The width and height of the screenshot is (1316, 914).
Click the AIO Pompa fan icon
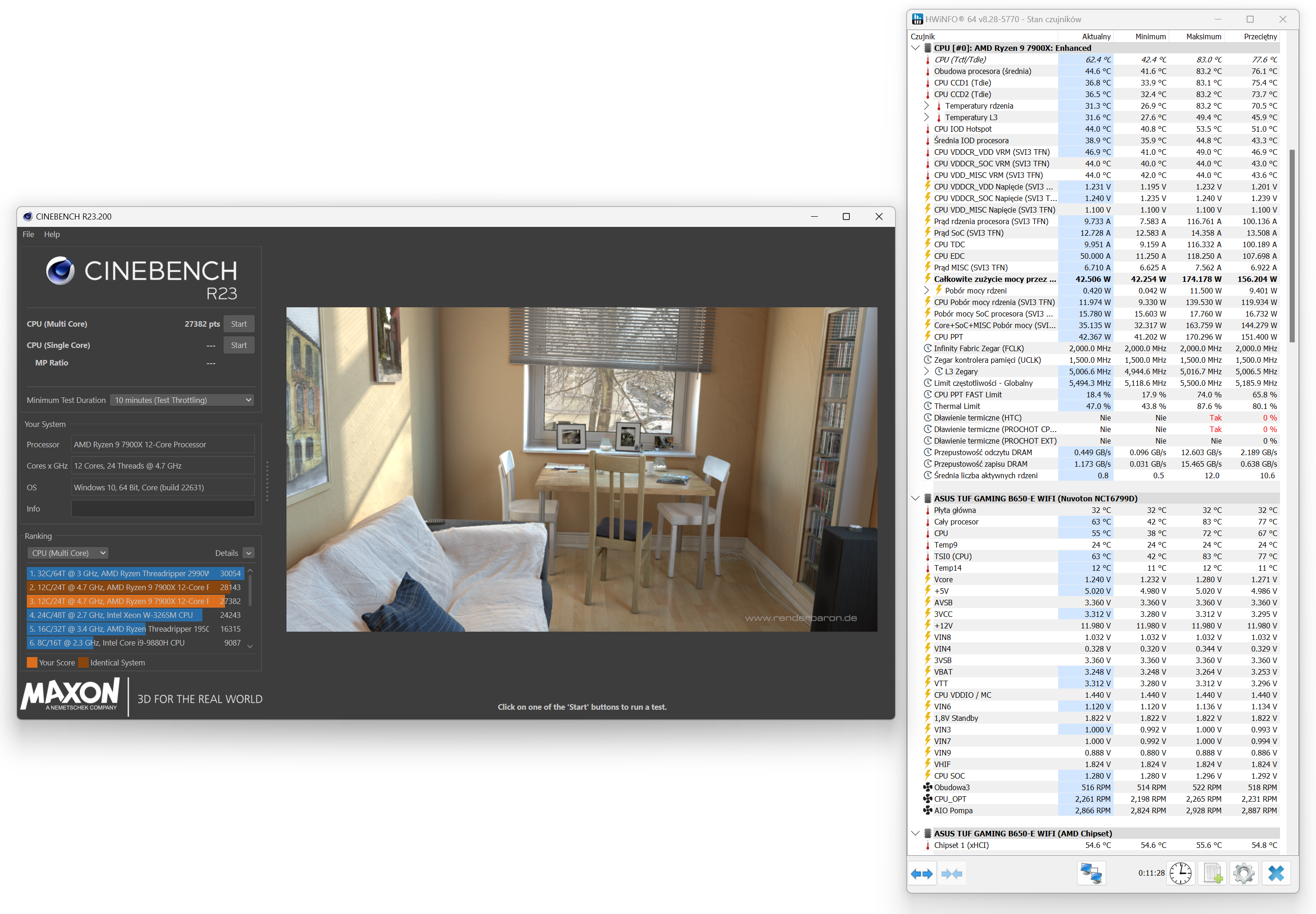pyautogui.click(x=928, y=810)
